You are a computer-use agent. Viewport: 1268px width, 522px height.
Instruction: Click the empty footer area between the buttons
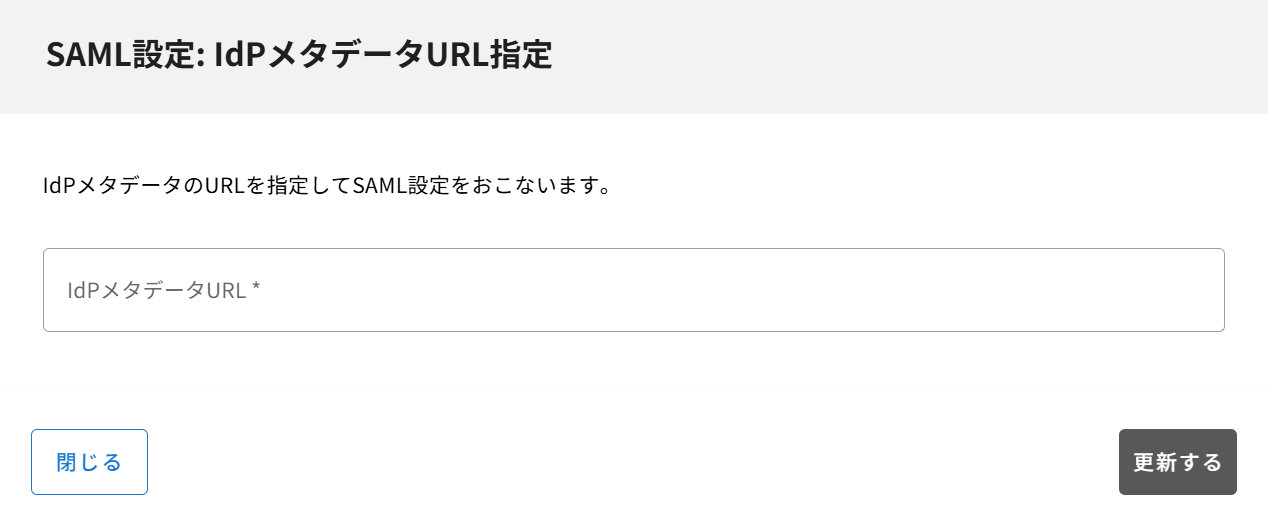[633, 462]
